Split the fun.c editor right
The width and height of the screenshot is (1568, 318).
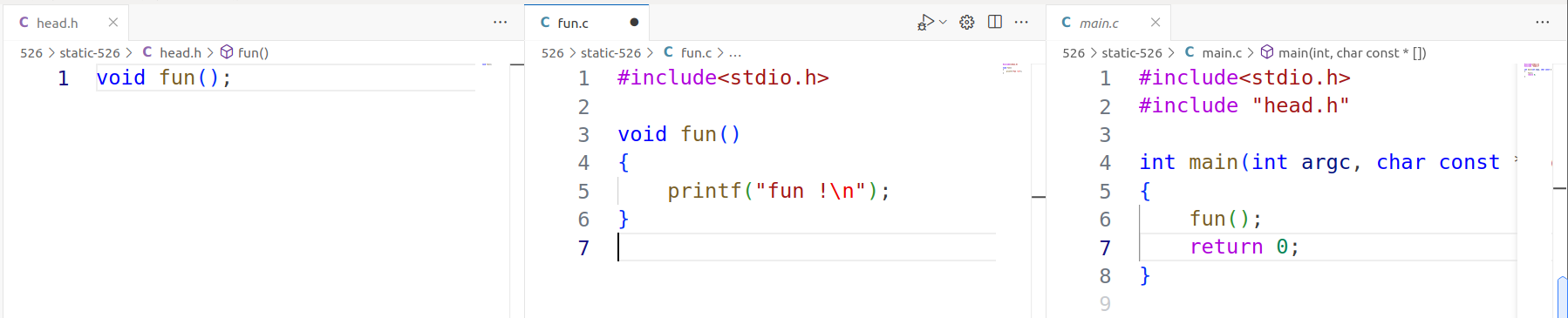(x=995, y=22)
